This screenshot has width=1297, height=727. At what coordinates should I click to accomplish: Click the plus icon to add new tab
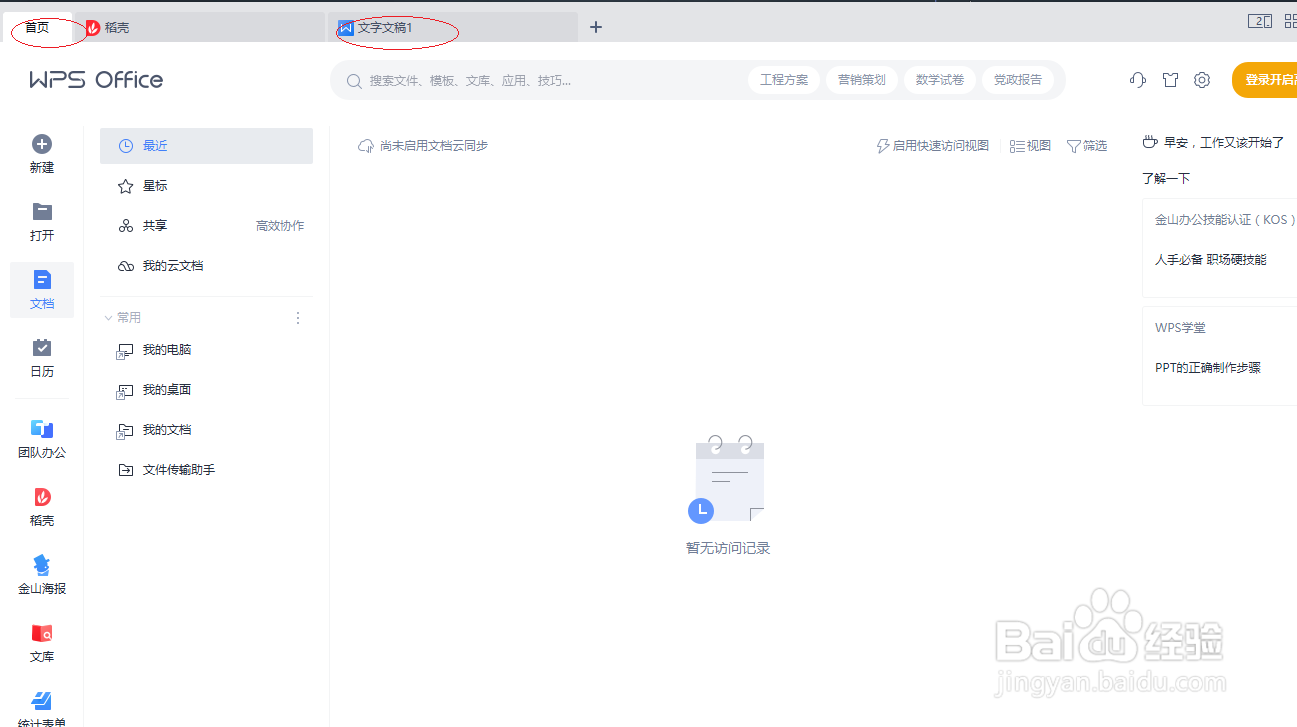[596, 27]
